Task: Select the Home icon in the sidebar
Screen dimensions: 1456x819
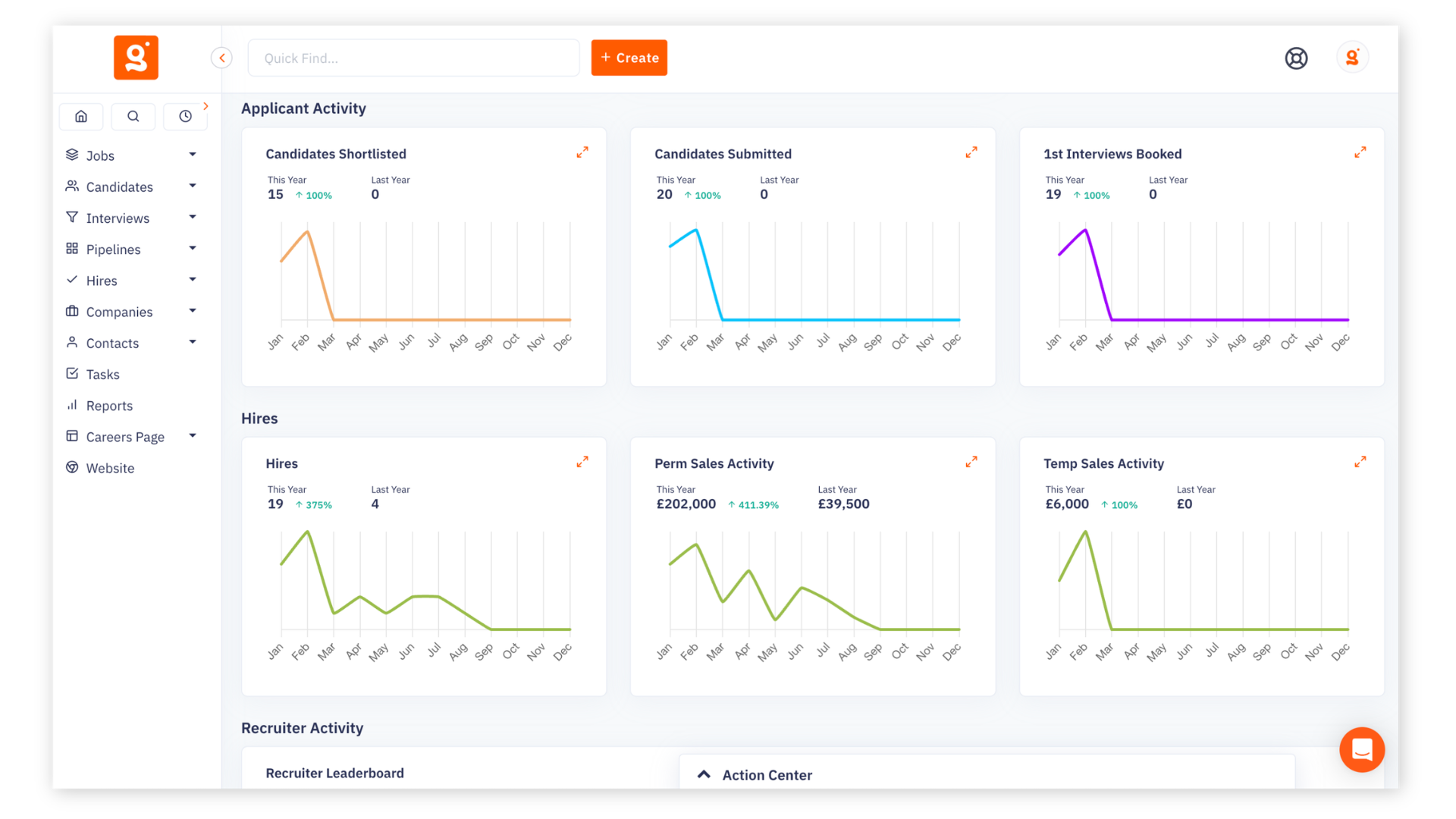Action: point(81,116)
